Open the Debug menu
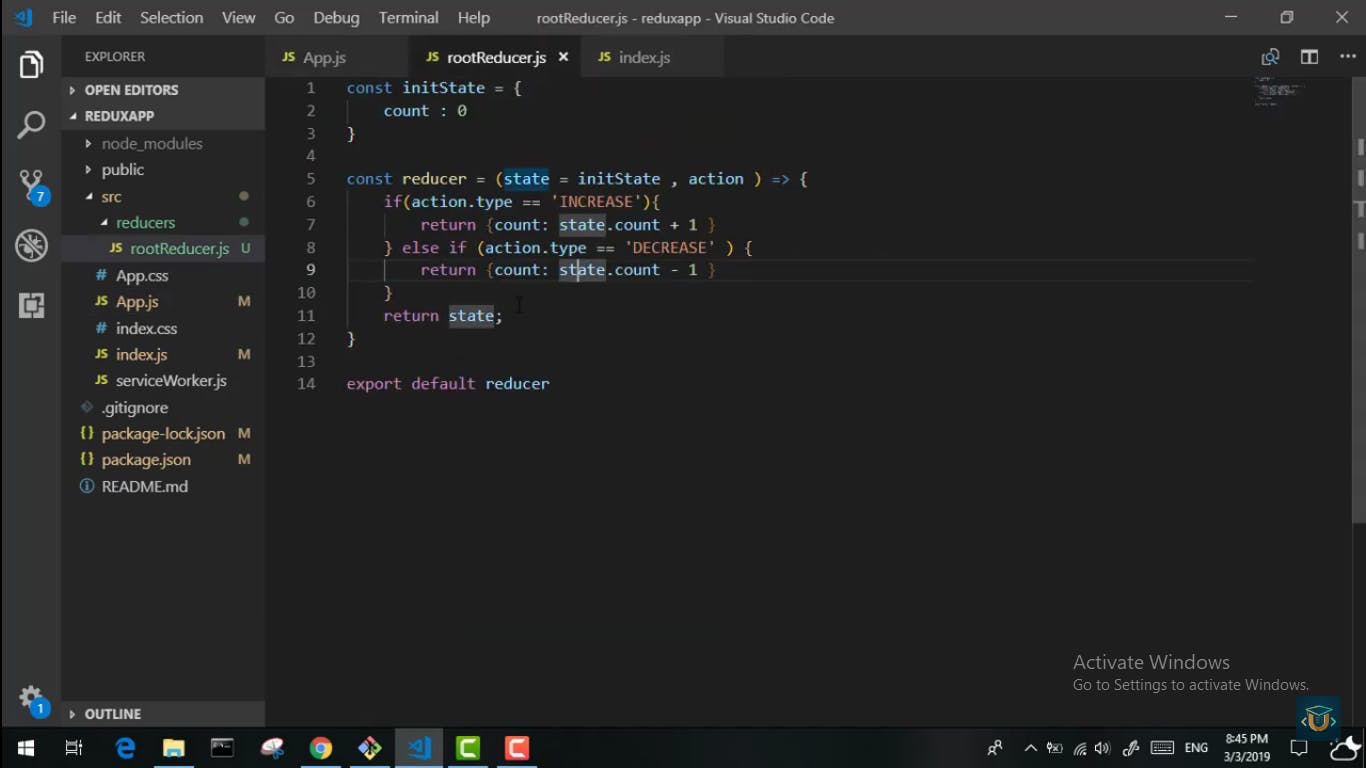Image resolution: width=1366 pixels, height=768 pixels. [336, 18]
